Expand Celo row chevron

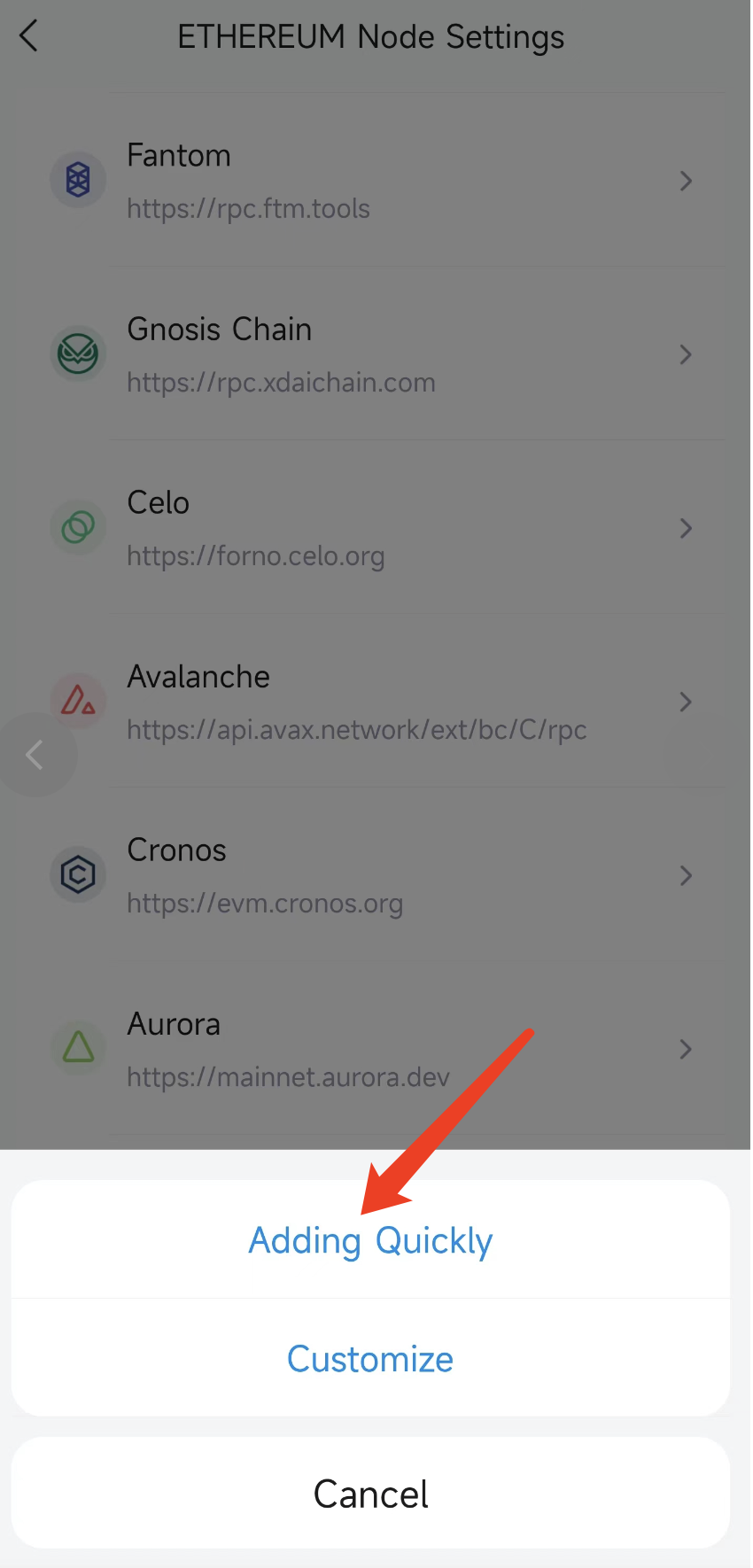point(685,528)
